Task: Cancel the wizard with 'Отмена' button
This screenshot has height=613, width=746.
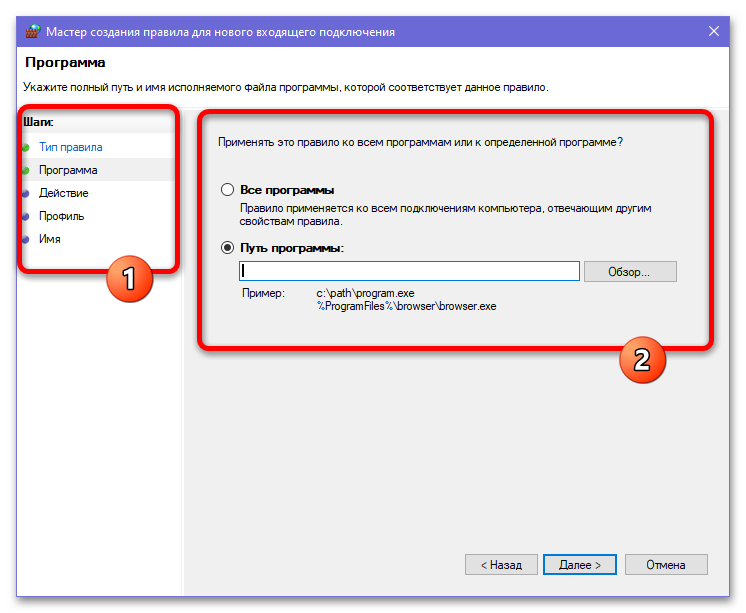Action: tap(666, 565)
